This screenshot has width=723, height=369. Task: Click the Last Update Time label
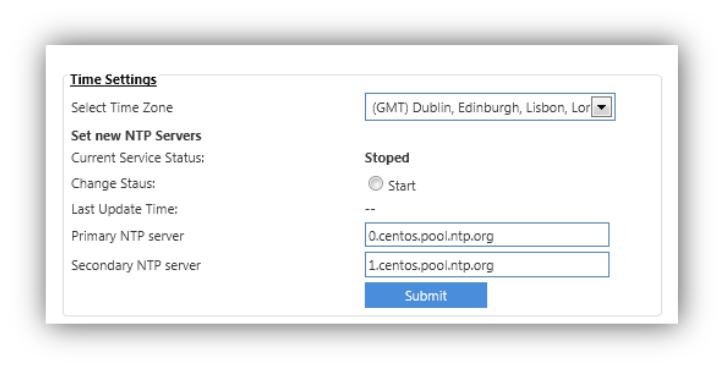coord(124,209)
